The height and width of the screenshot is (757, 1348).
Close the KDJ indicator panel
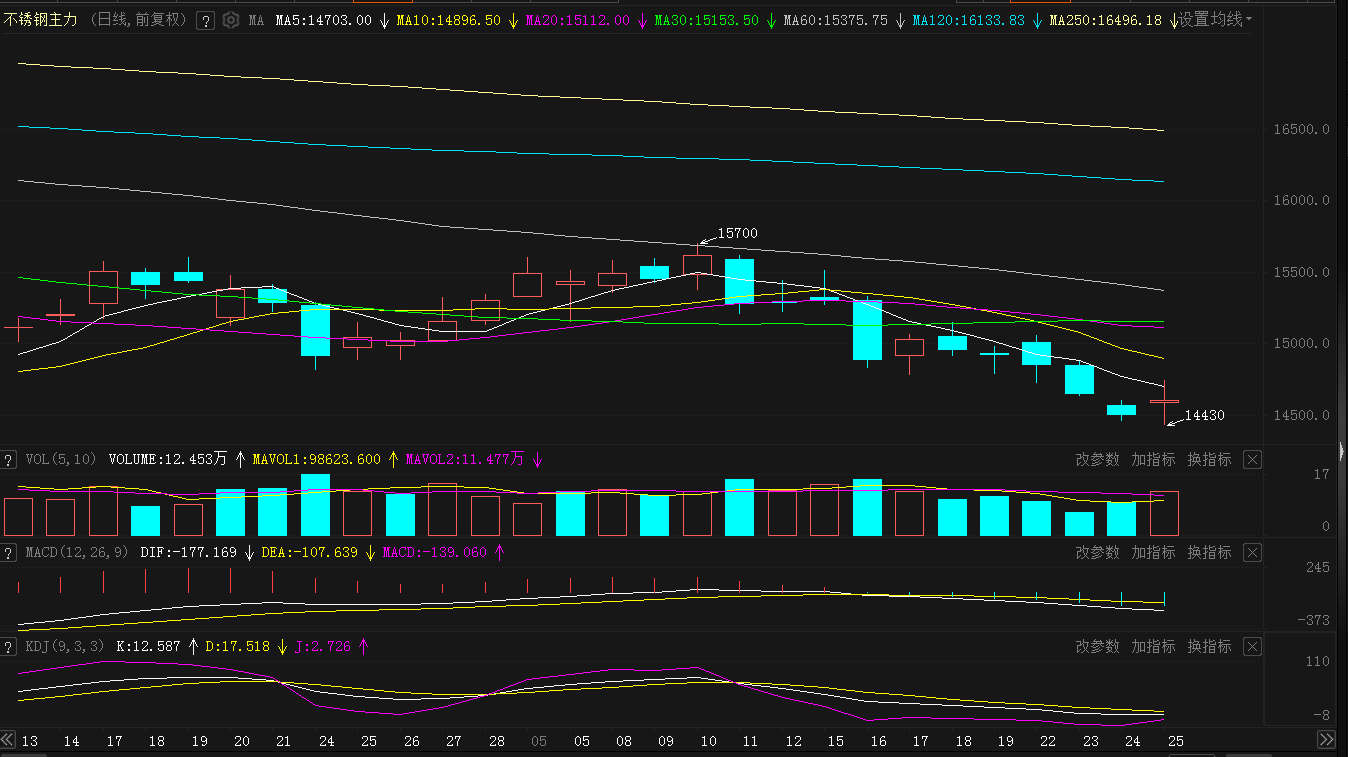click(1252, 647)
